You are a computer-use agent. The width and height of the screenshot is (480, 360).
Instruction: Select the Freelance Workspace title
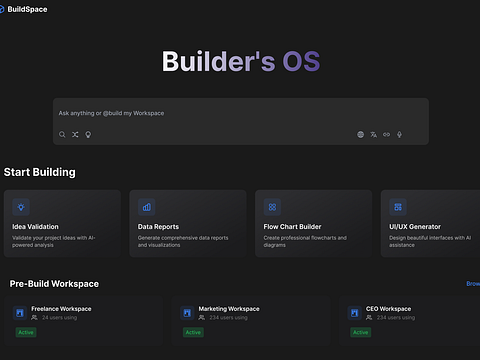pyautogui.click(x=61, y=309)
